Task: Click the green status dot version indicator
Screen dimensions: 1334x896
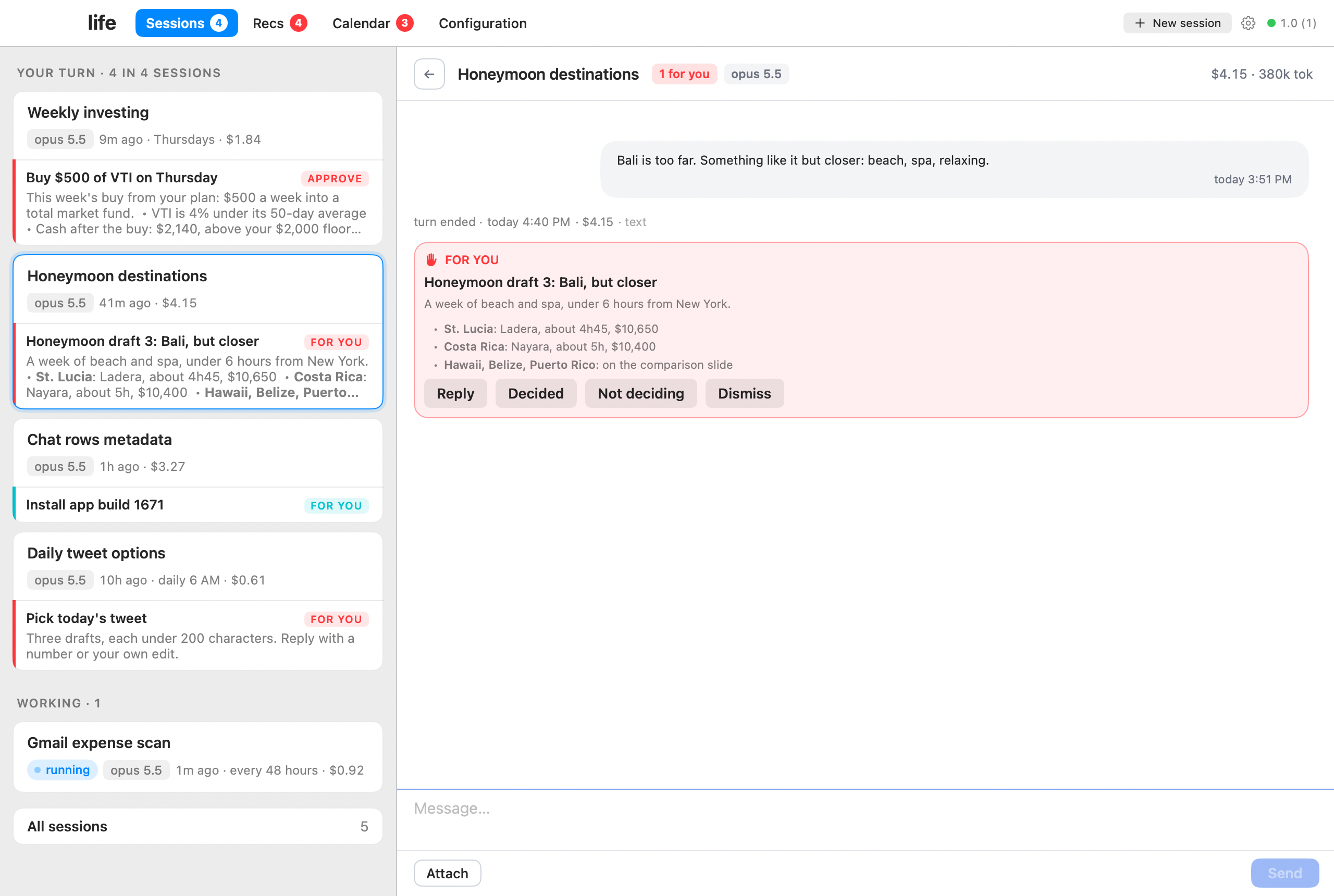Action: [x=1292, y=23]
